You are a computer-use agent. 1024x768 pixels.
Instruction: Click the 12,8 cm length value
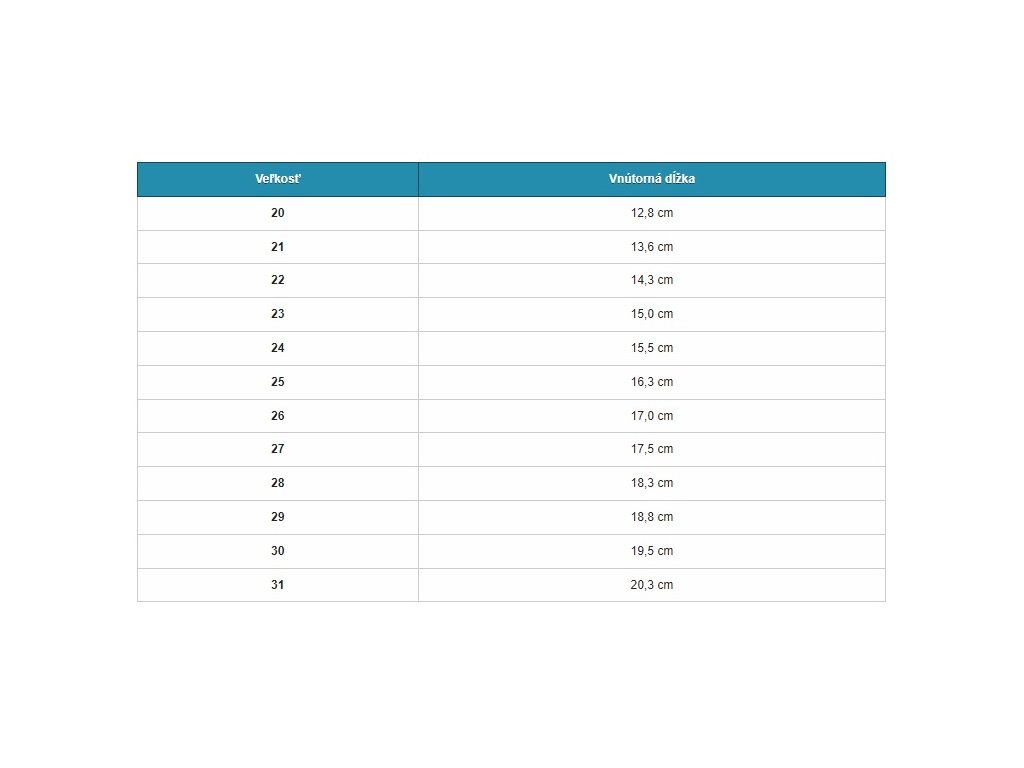pos(652,213)
